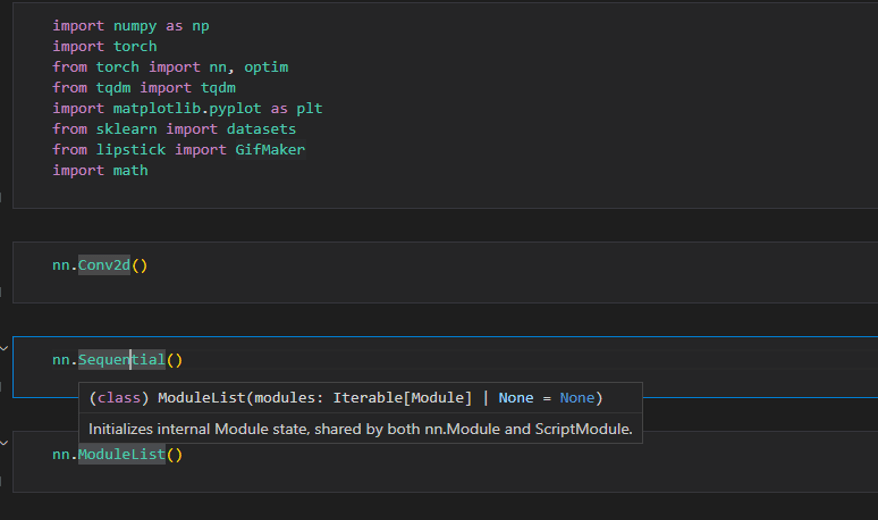
Task: Click the parentheses after Conv2d
Action: point(139,266)
